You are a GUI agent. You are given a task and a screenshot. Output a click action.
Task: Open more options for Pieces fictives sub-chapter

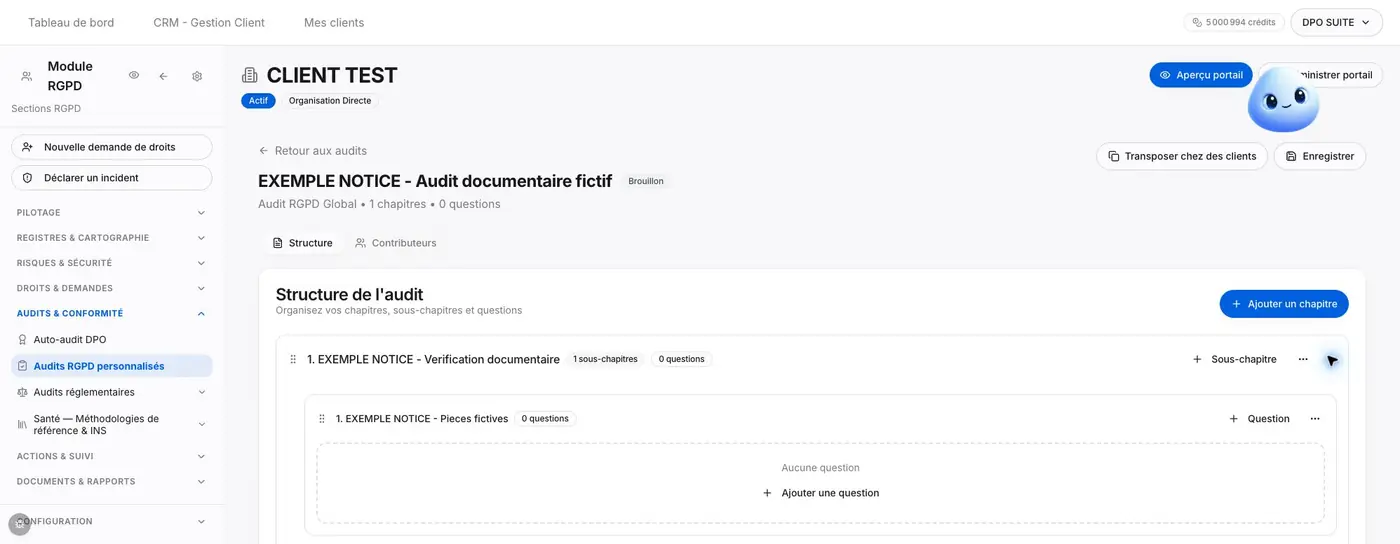[x=1315, y=419]
